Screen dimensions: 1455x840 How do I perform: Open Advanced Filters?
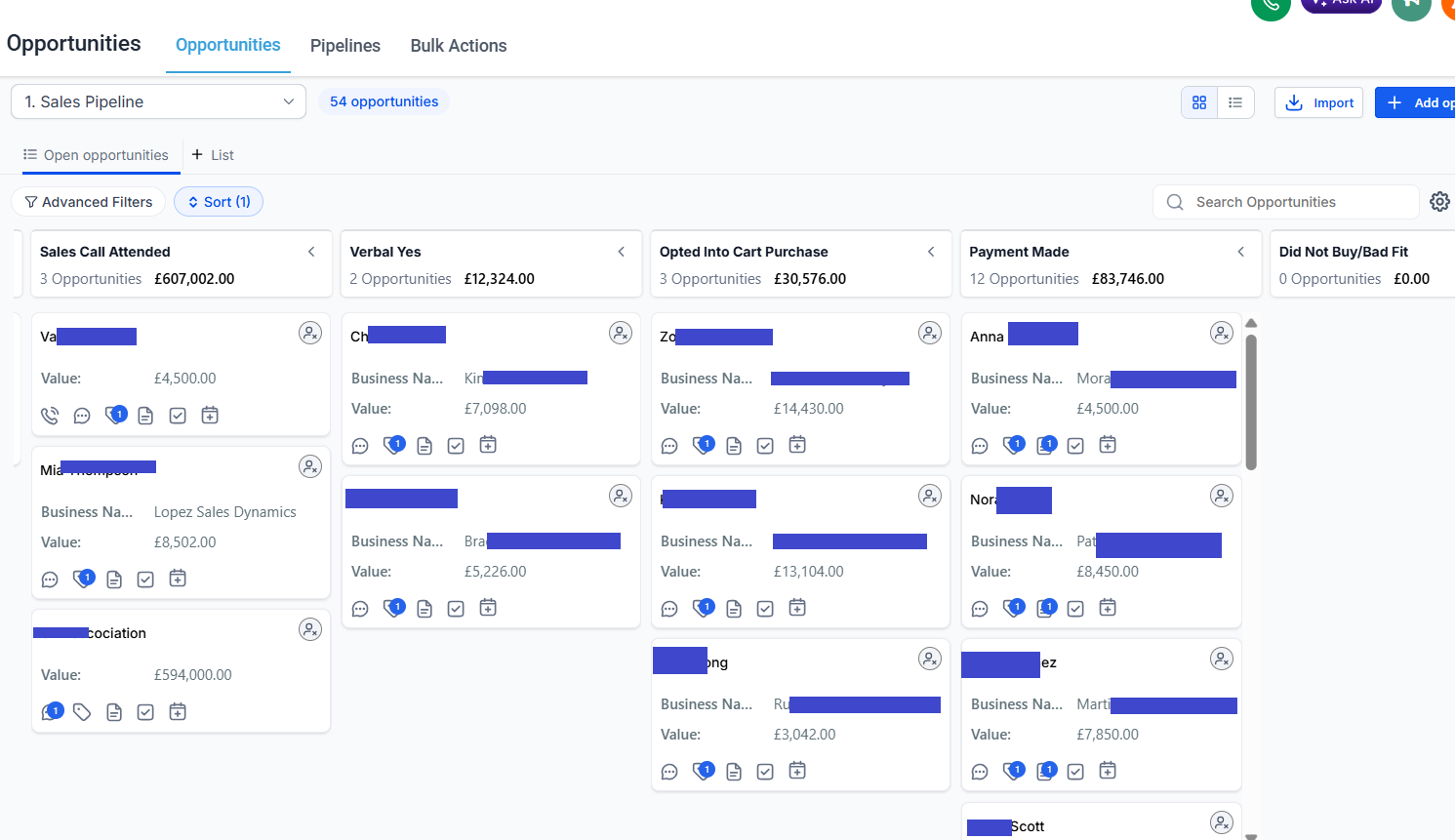click(89, 202)
